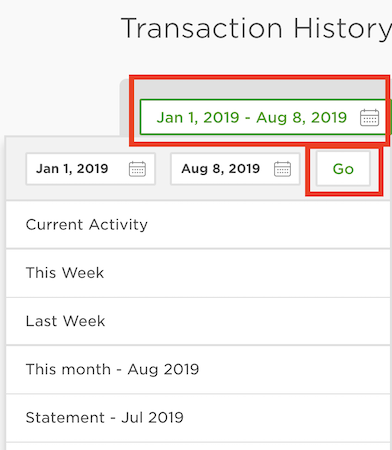
Task: Show transactions for the current week
Action: [x=198, y=273]
